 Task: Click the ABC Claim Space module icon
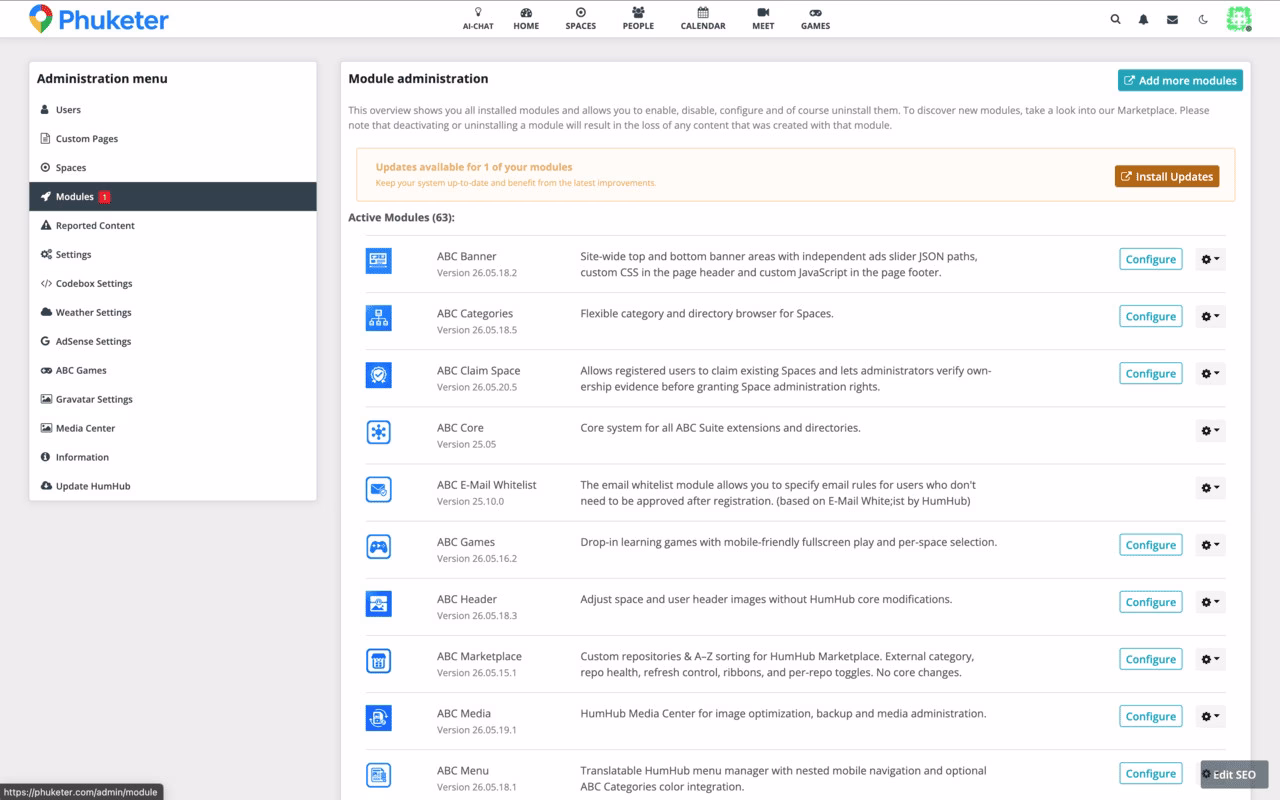pos(379,375)
